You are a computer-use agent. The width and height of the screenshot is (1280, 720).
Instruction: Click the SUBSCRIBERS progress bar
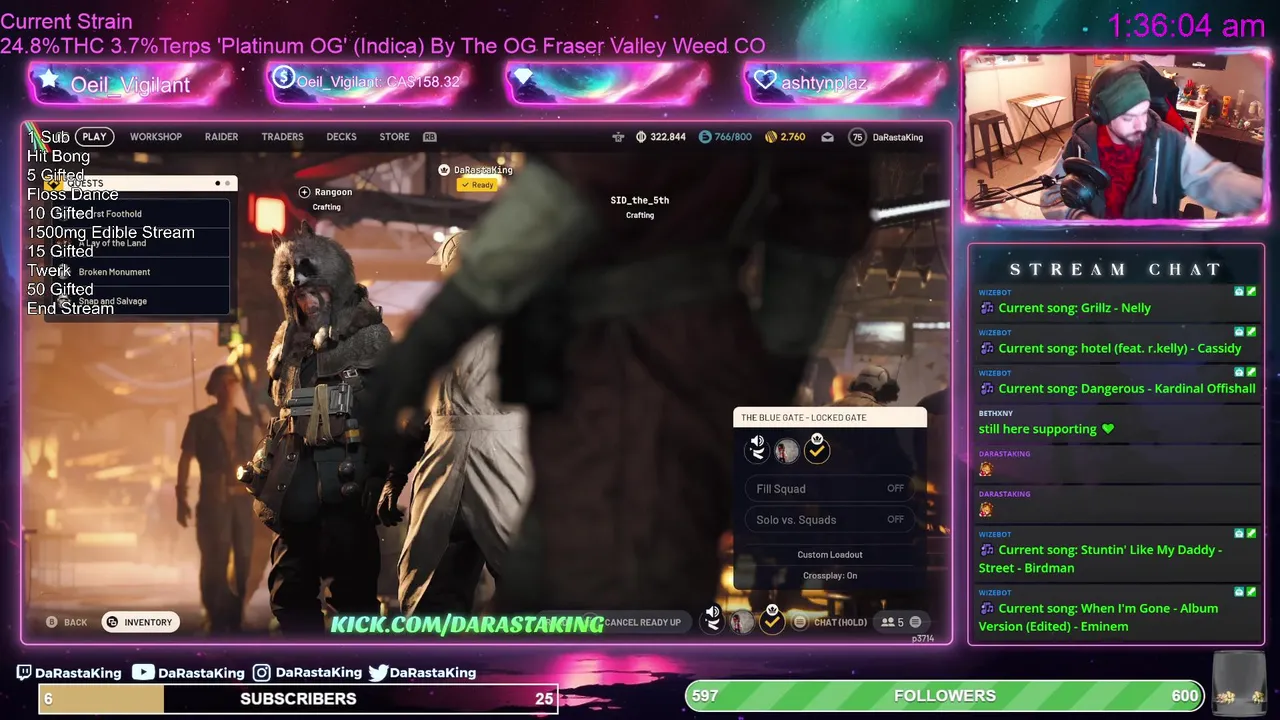tap(298, 699)
